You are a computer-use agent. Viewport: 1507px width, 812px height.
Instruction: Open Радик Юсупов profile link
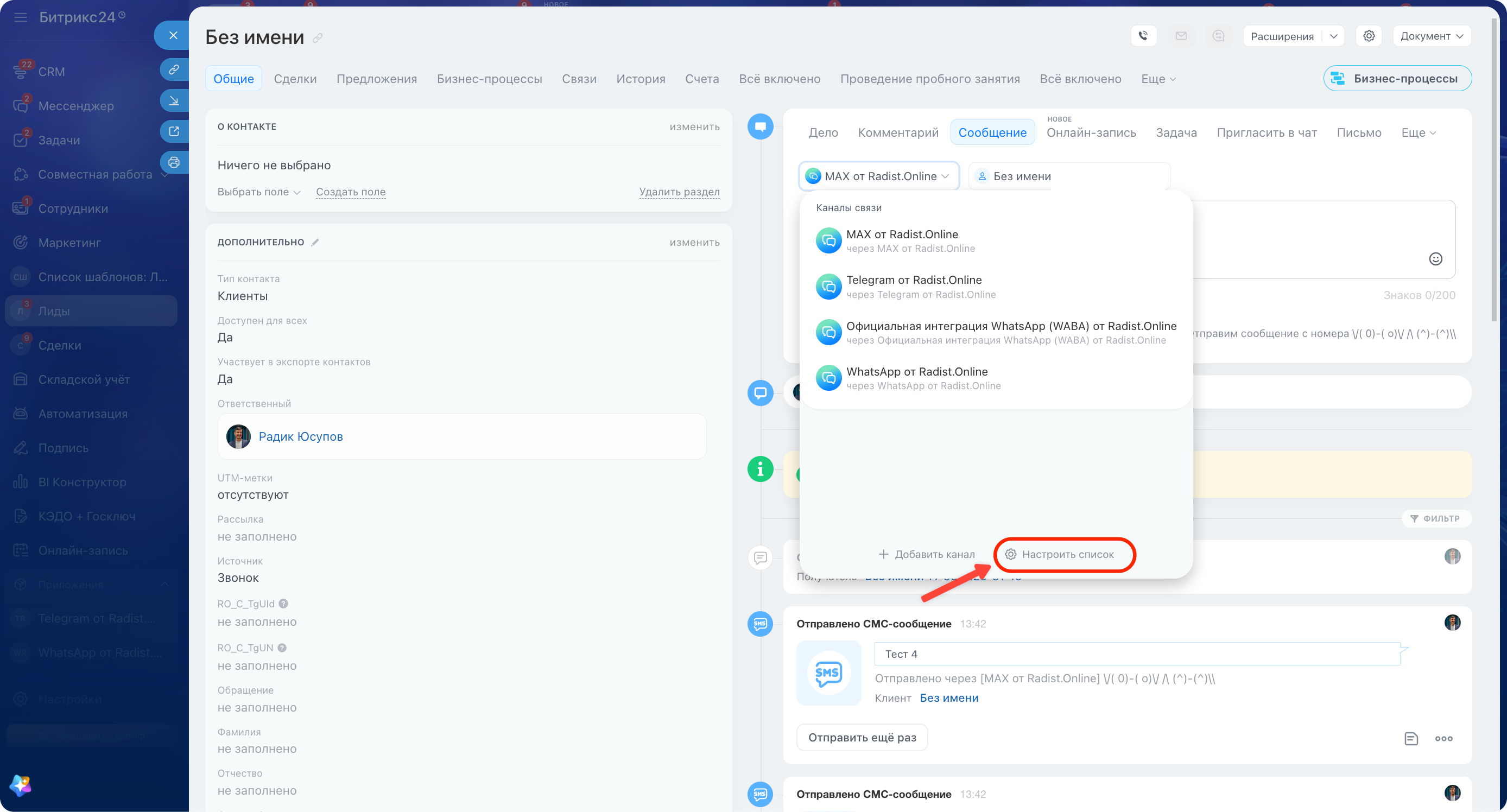coord(301,436)
